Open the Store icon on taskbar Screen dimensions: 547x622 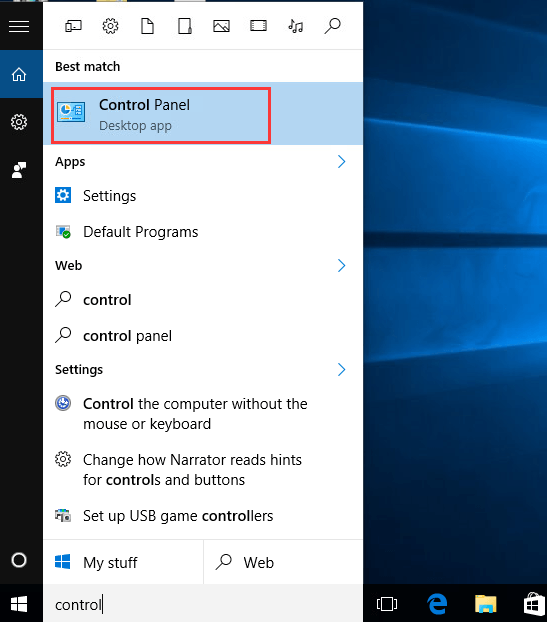535,604
